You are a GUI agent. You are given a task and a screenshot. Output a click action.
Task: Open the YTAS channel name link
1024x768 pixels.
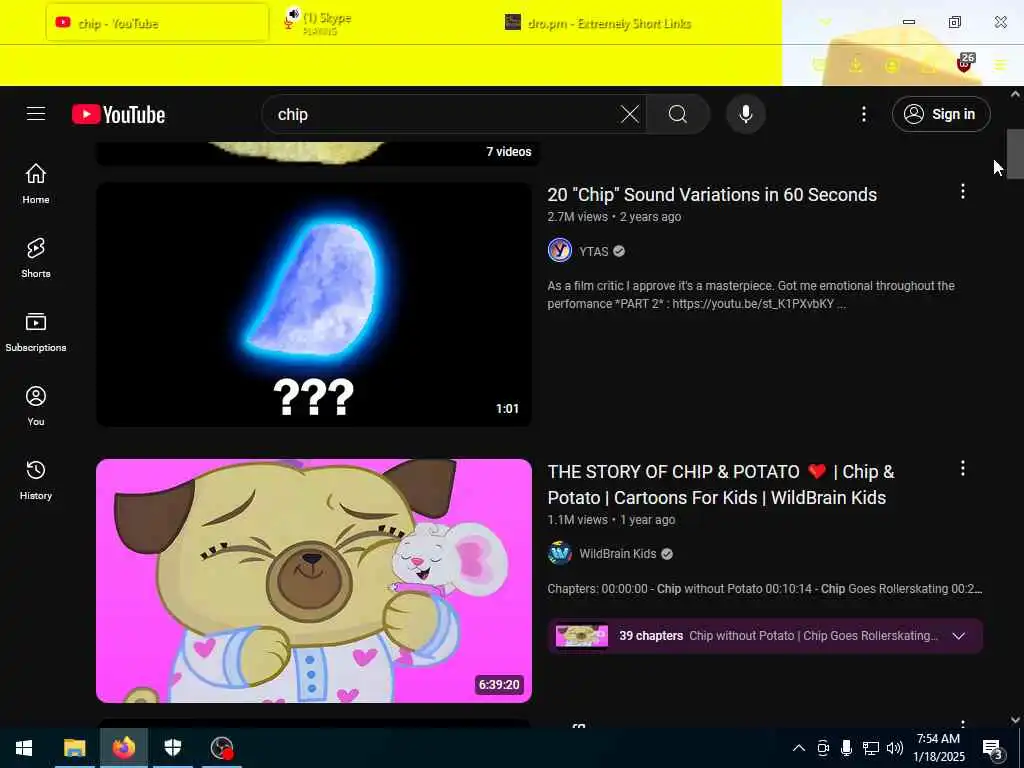tap(594, 251)
